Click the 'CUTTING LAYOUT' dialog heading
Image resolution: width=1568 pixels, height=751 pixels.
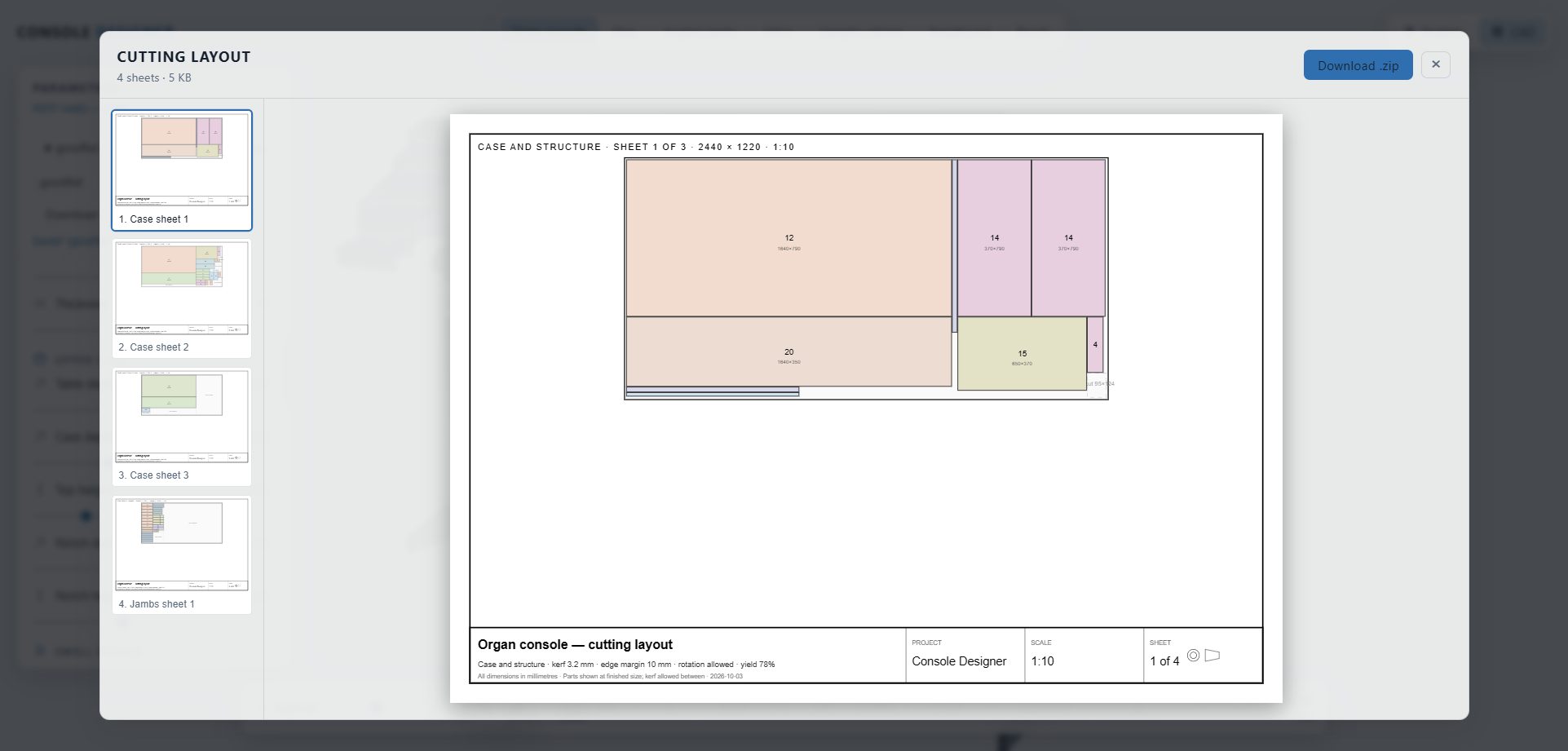183,56
